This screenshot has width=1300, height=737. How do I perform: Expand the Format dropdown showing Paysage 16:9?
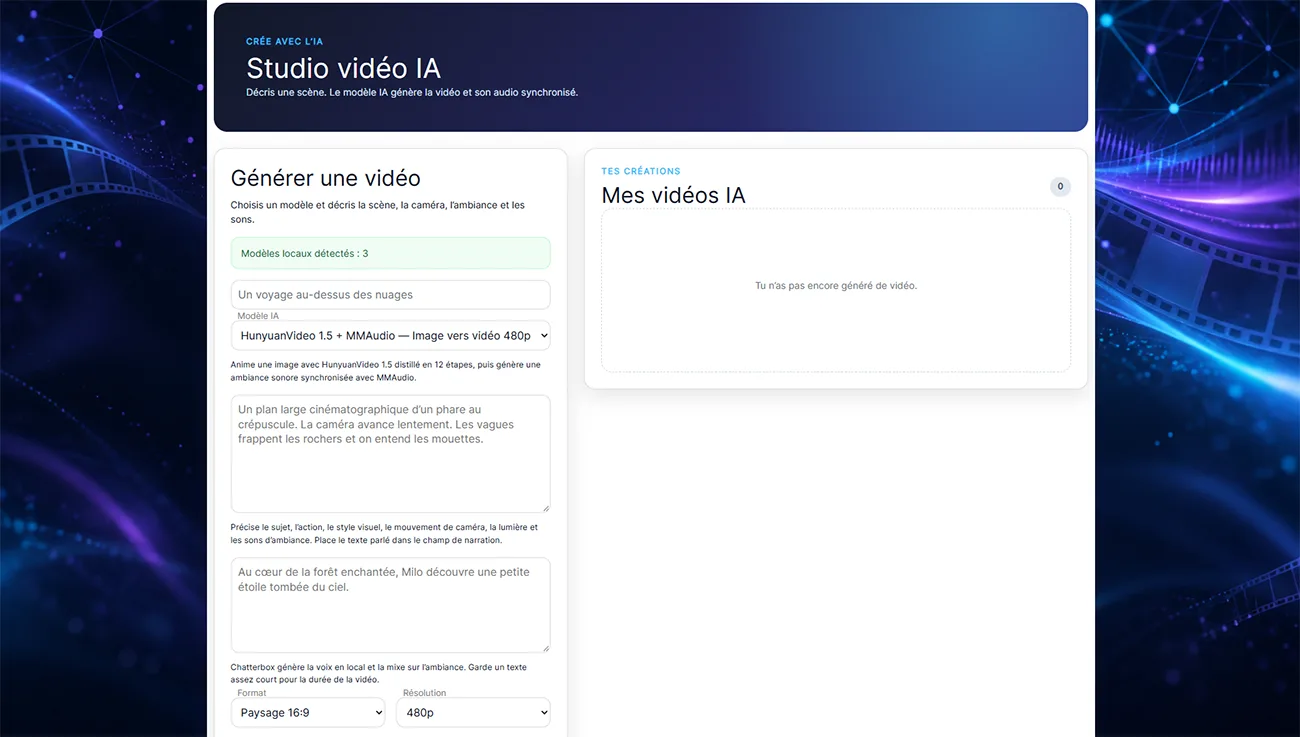(308, 713)
